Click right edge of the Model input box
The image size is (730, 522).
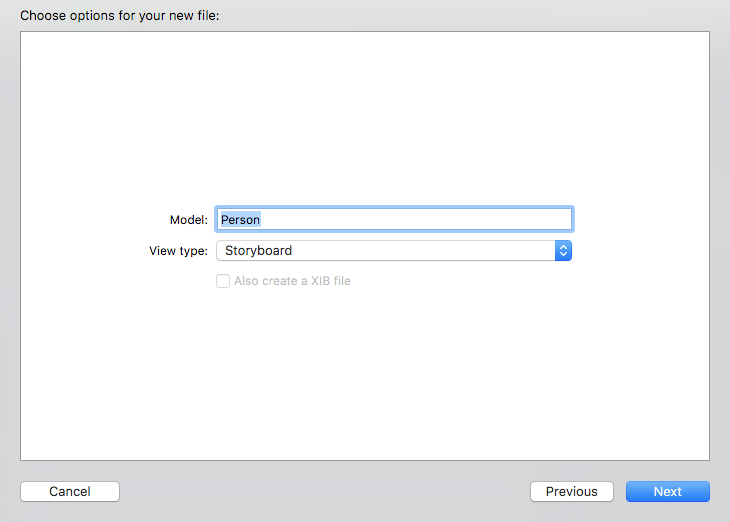[567, 219]
